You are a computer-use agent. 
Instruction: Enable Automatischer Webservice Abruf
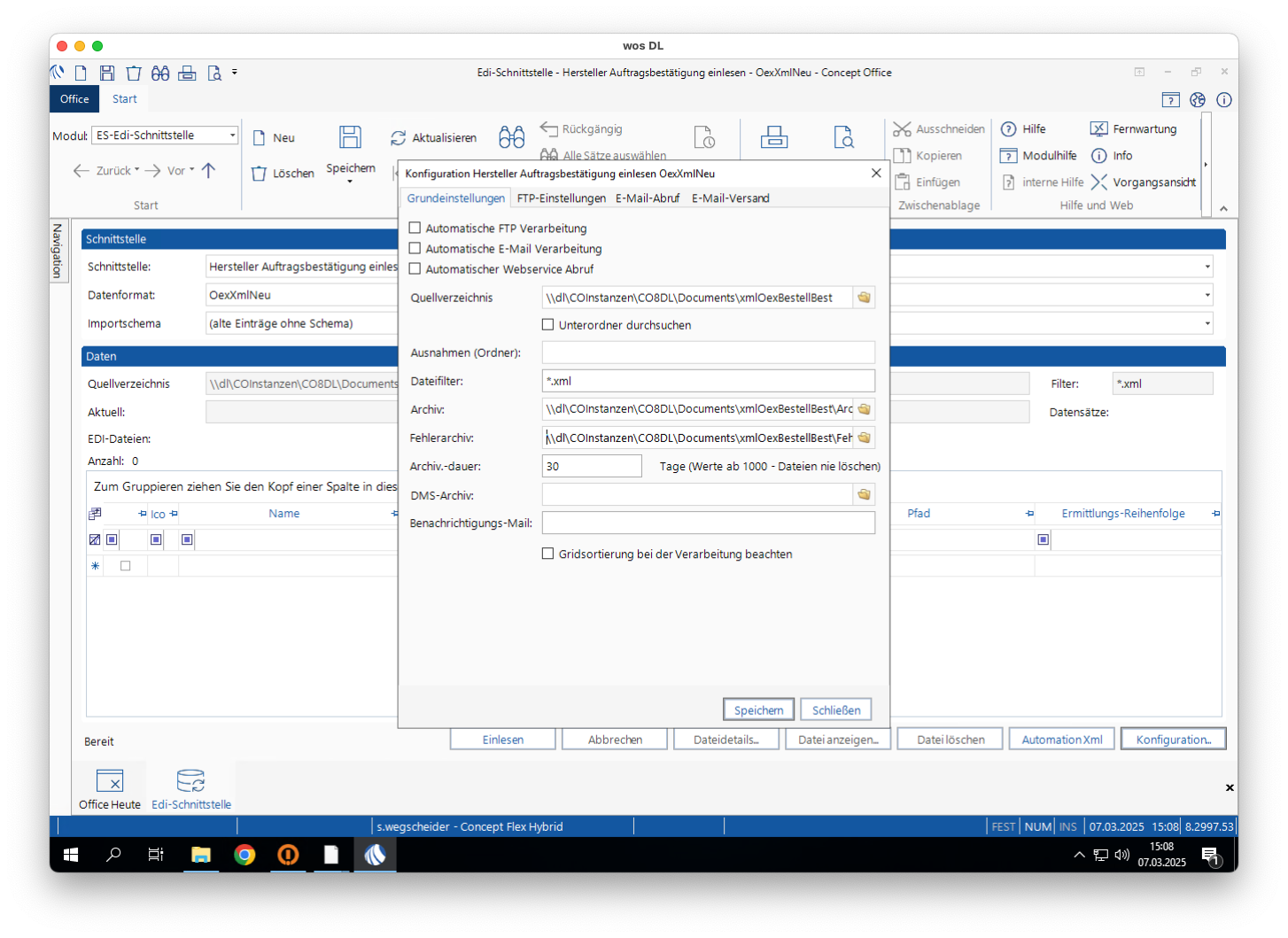click(415, 268)
